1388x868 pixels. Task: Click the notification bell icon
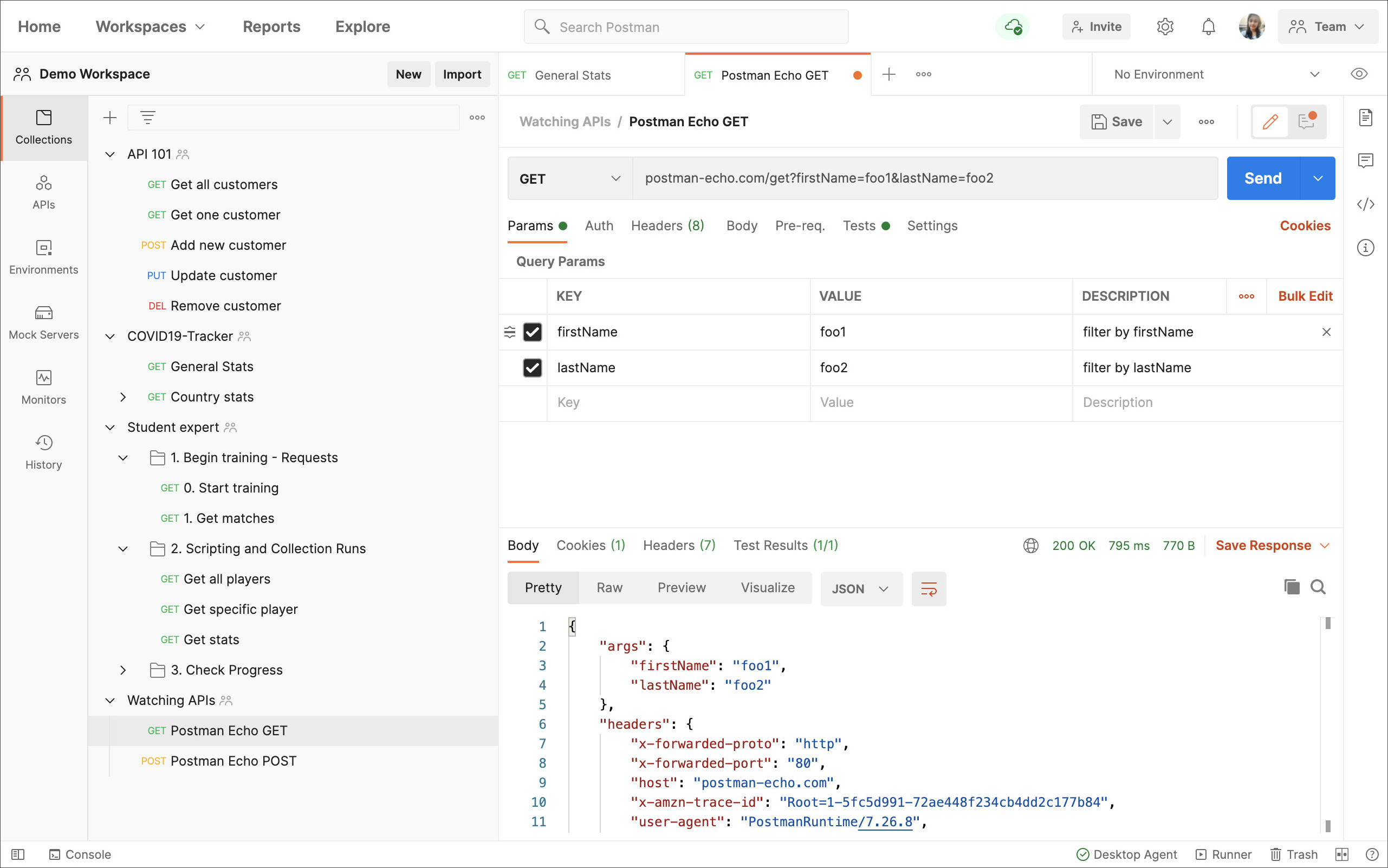1208,27
